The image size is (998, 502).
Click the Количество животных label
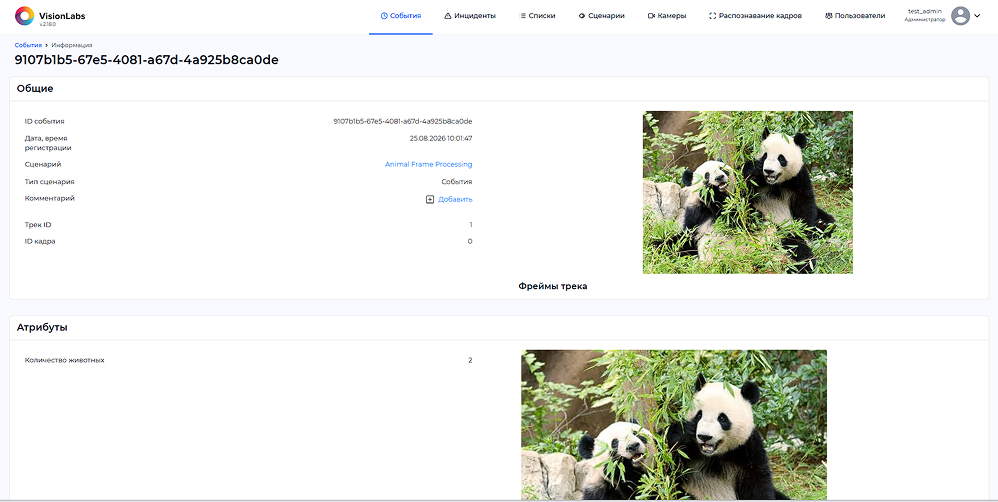coord(64,360)
